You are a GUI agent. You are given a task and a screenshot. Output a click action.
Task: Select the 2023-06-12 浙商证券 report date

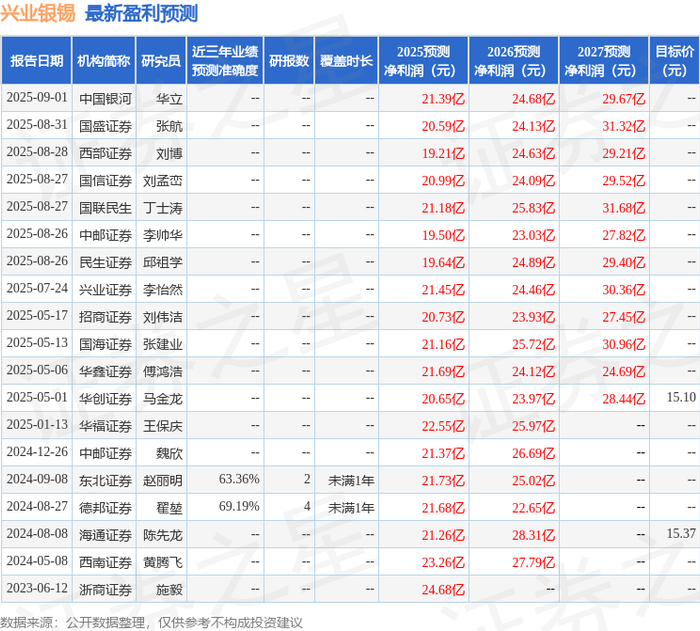coord(37,588)
